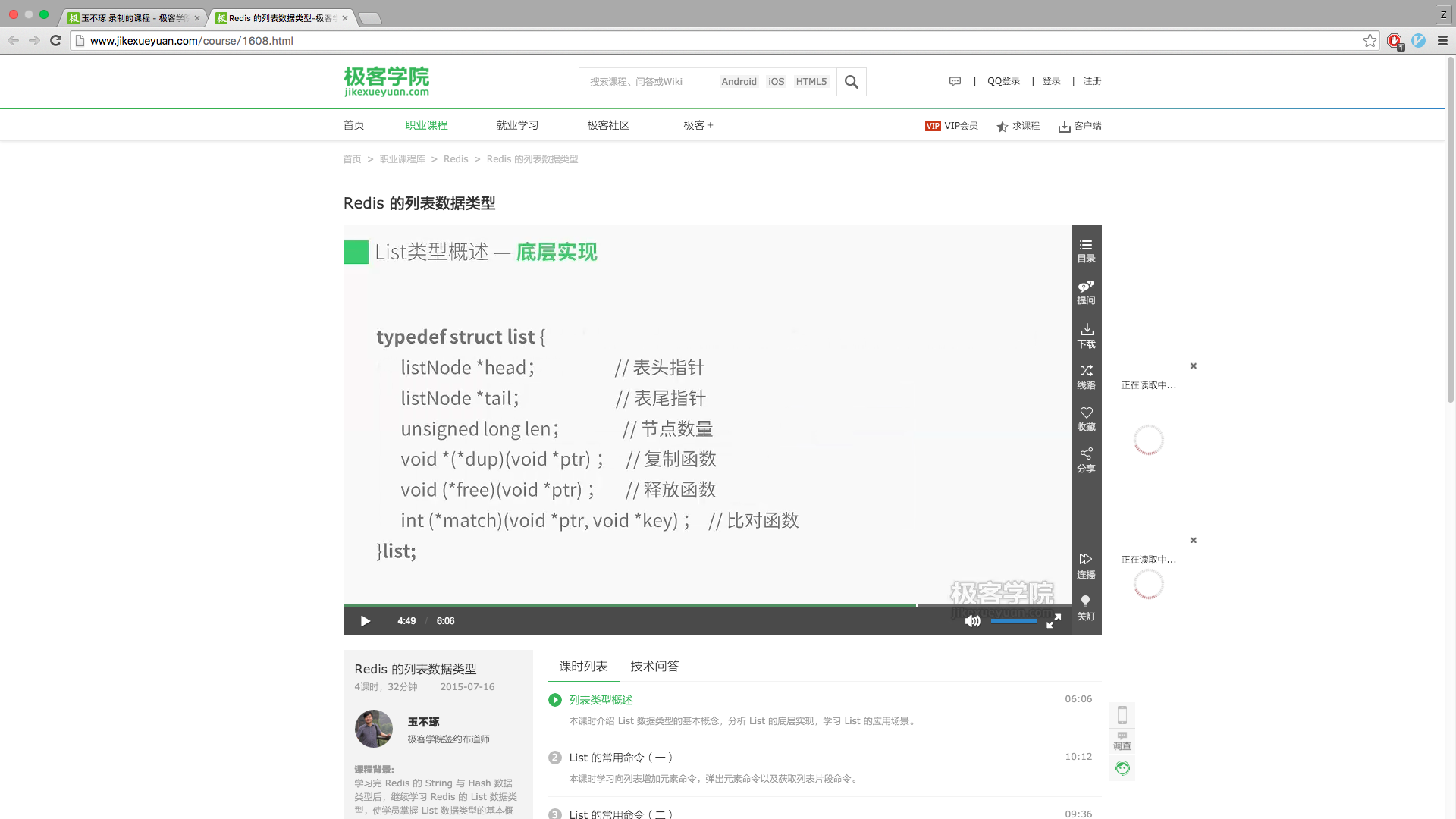Toggle 关灯 lights-off viewing mode
Screen dimensions: 1456x819
[x=1086, y=607]
